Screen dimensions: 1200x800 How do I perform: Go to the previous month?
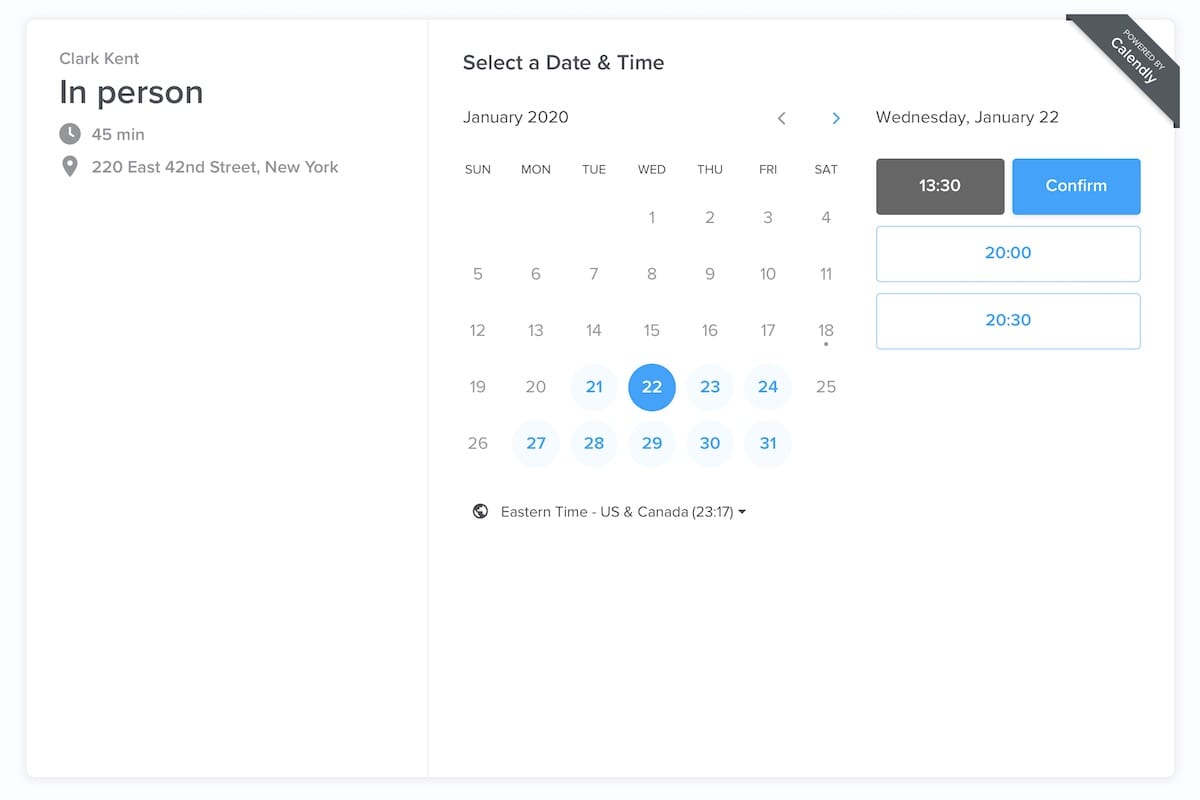point(782,118)
